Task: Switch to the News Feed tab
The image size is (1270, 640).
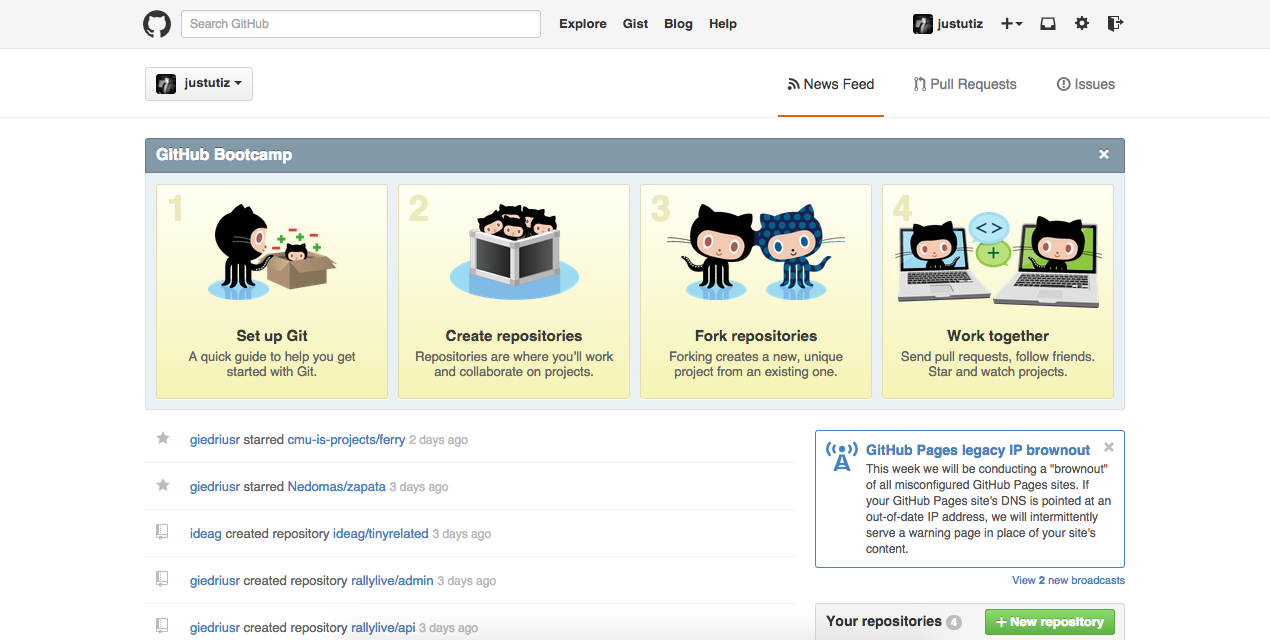Action: pos(831,85)
